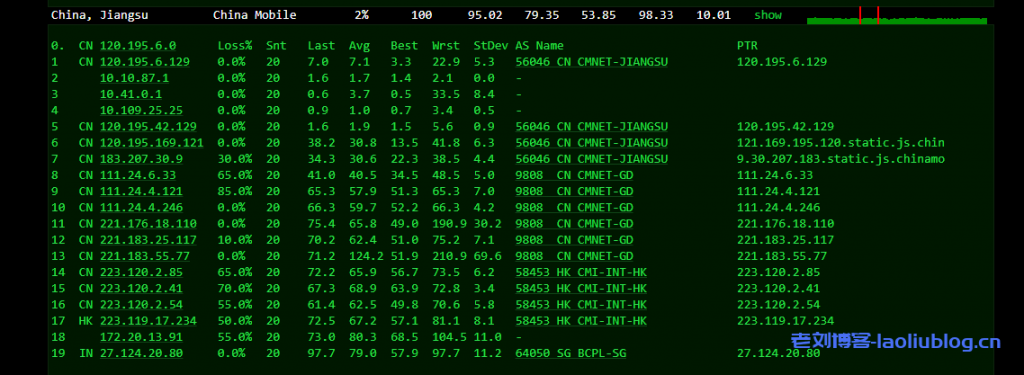
Task: Open IP link 223.120.2.85
Action: click(x=141, y=272)
